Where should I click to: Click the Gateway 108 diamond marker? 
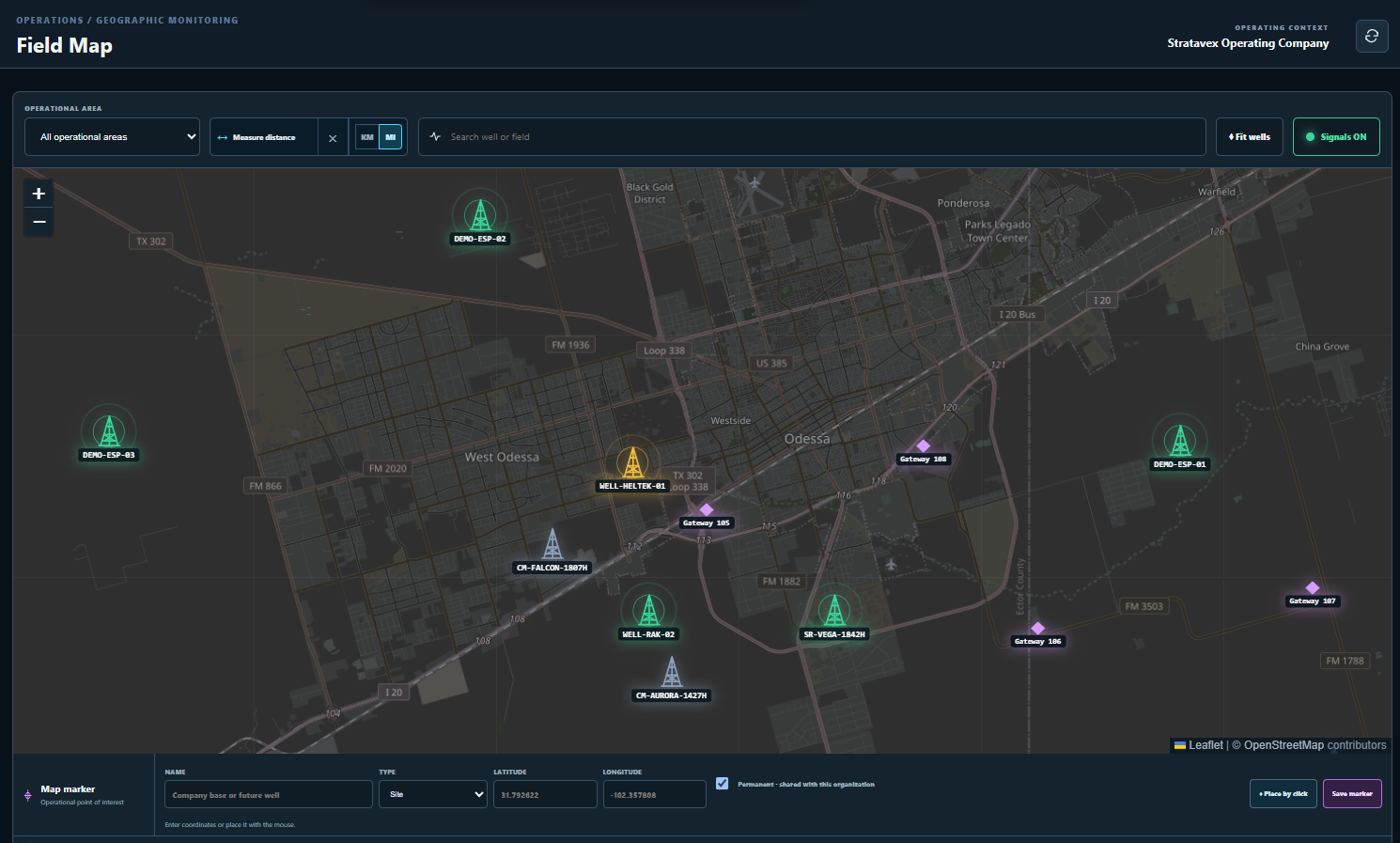[924, 446]
